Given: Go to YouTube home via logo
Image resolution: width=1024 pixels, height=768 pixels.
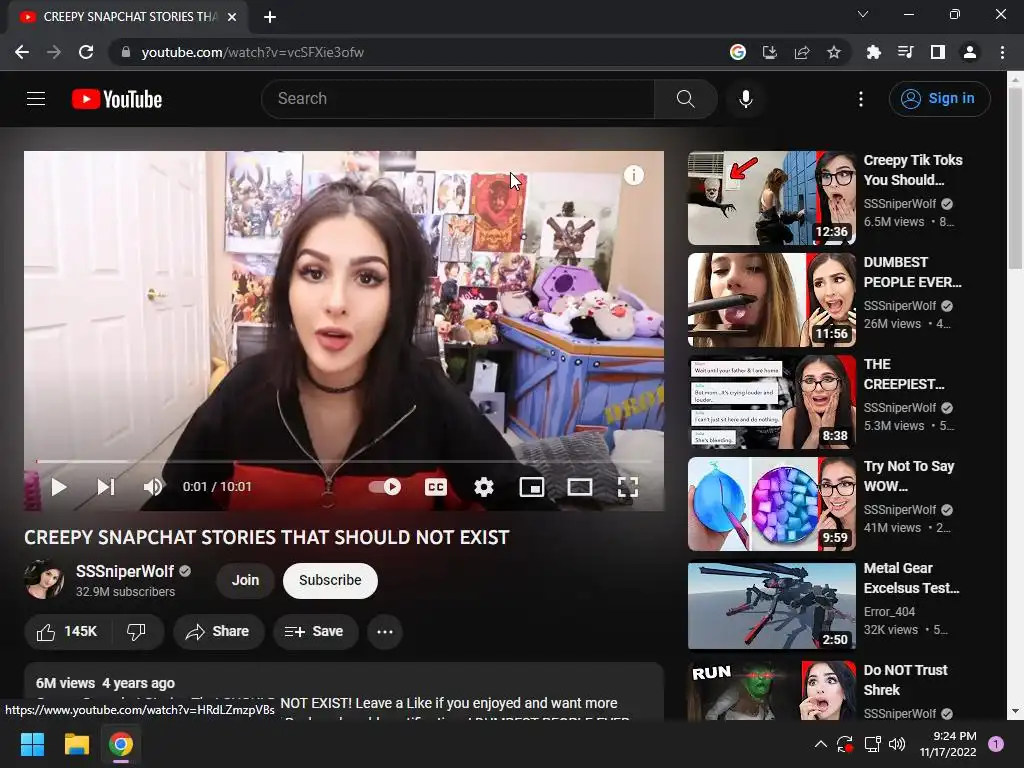Looking at the screenshot, I should 117,99.
